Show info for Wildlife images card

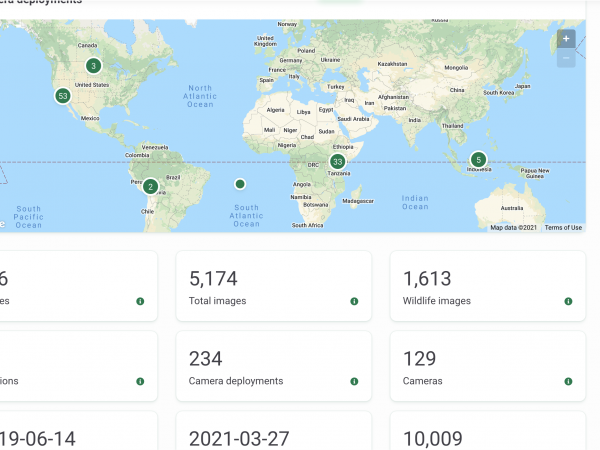(568, 302)
